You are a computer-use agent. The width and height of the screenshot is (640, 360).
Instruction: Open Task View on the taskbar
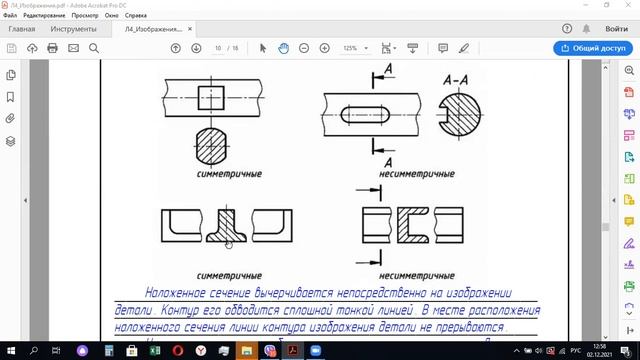tap(56, 351)
